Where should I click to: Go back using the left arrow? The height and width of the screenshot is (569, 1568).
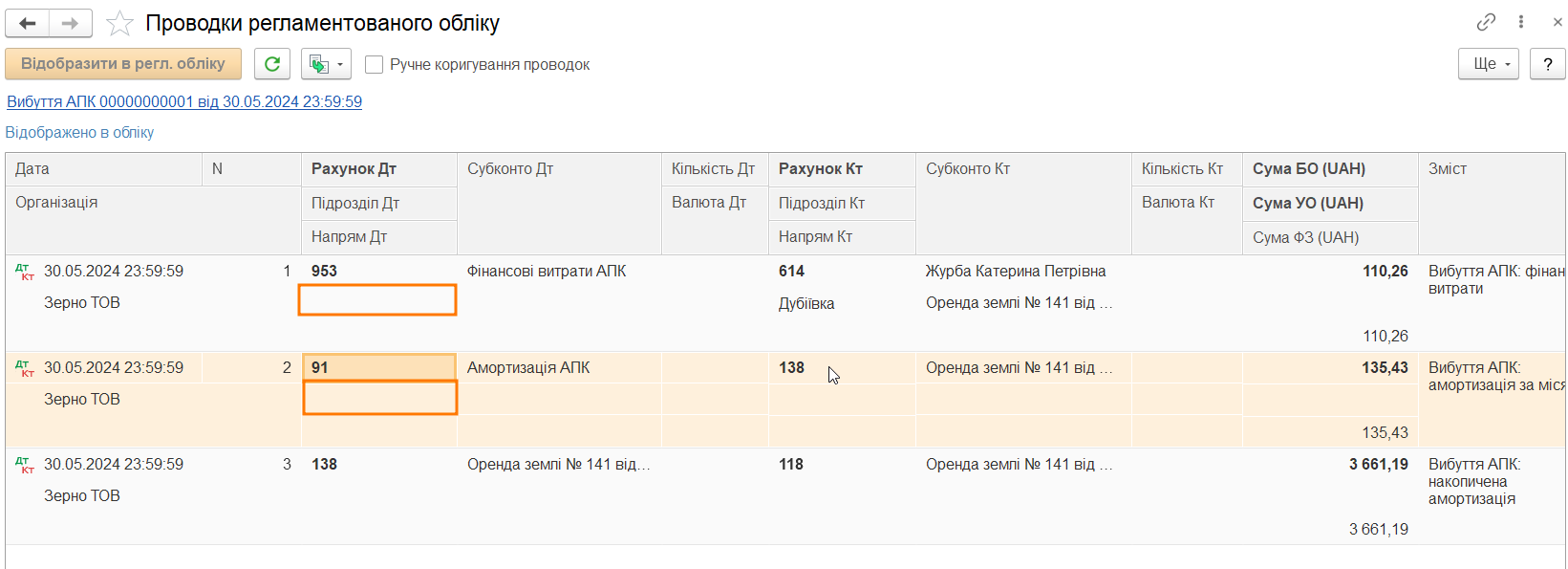coord(28,23)
